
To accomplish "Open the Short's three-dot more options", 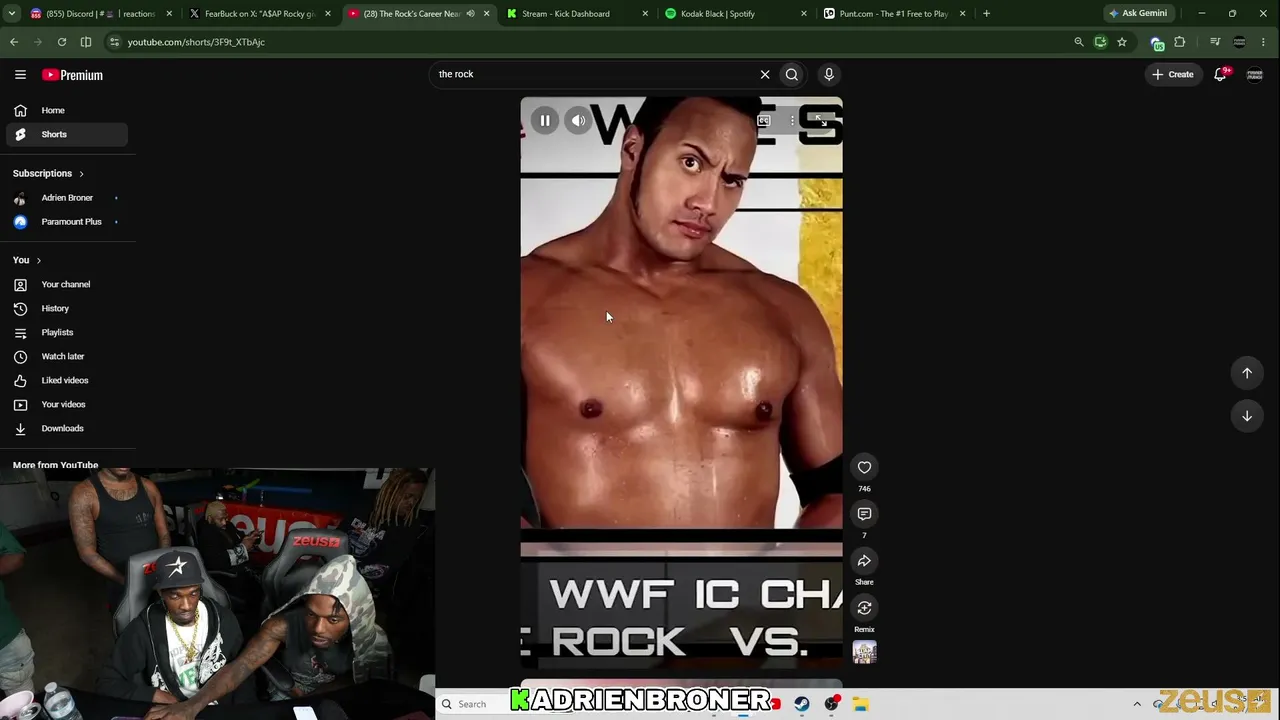I will [x=792, y=121].
